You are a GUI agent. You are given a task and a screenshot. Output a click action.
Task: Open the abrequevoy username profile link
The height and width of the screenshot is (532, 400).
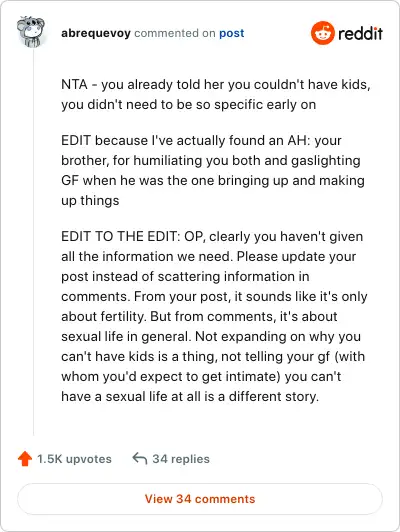click(96, 33)
